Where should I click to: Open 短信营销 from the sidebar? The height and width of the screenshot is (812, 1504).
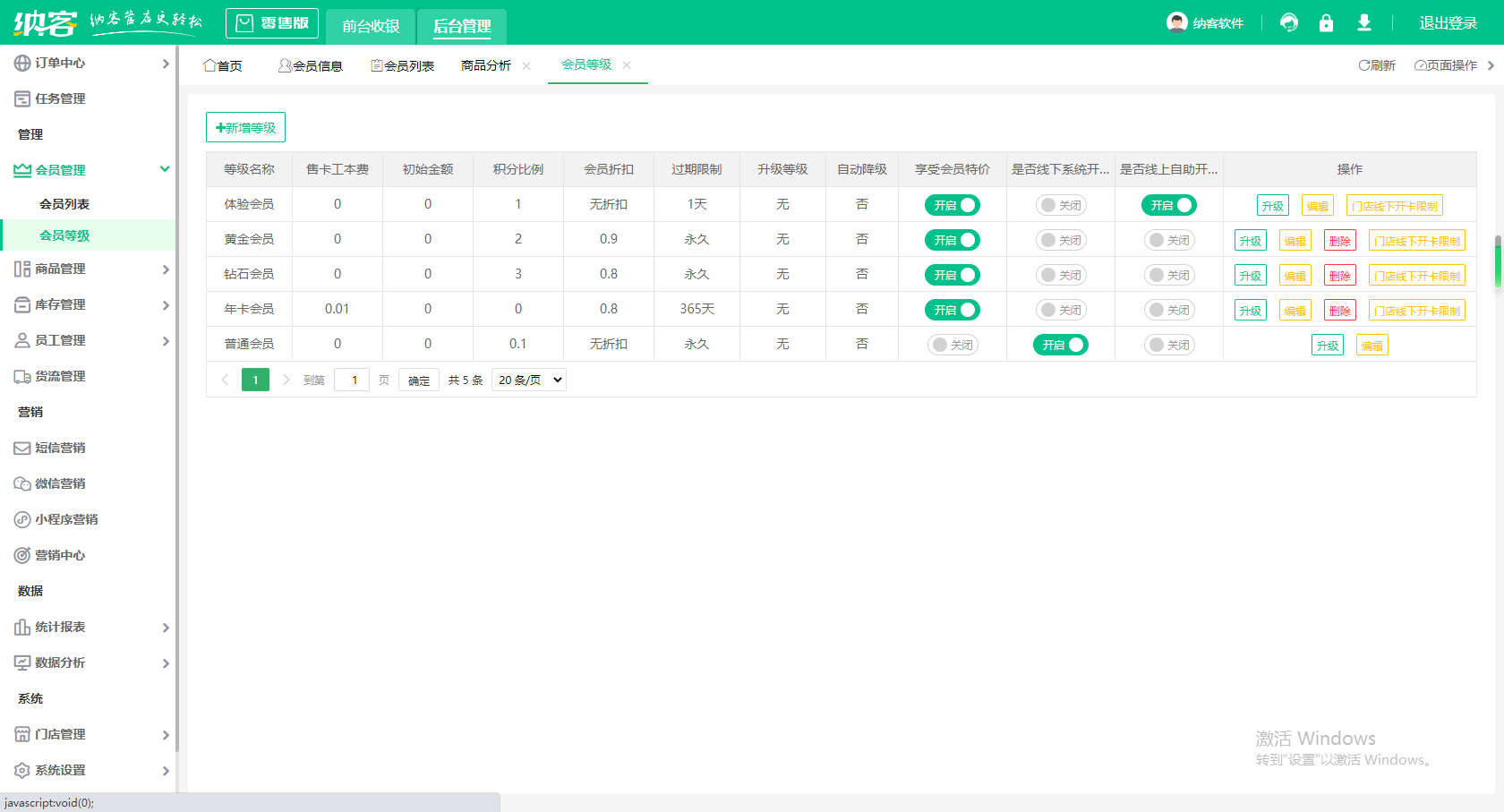point(60,448)
